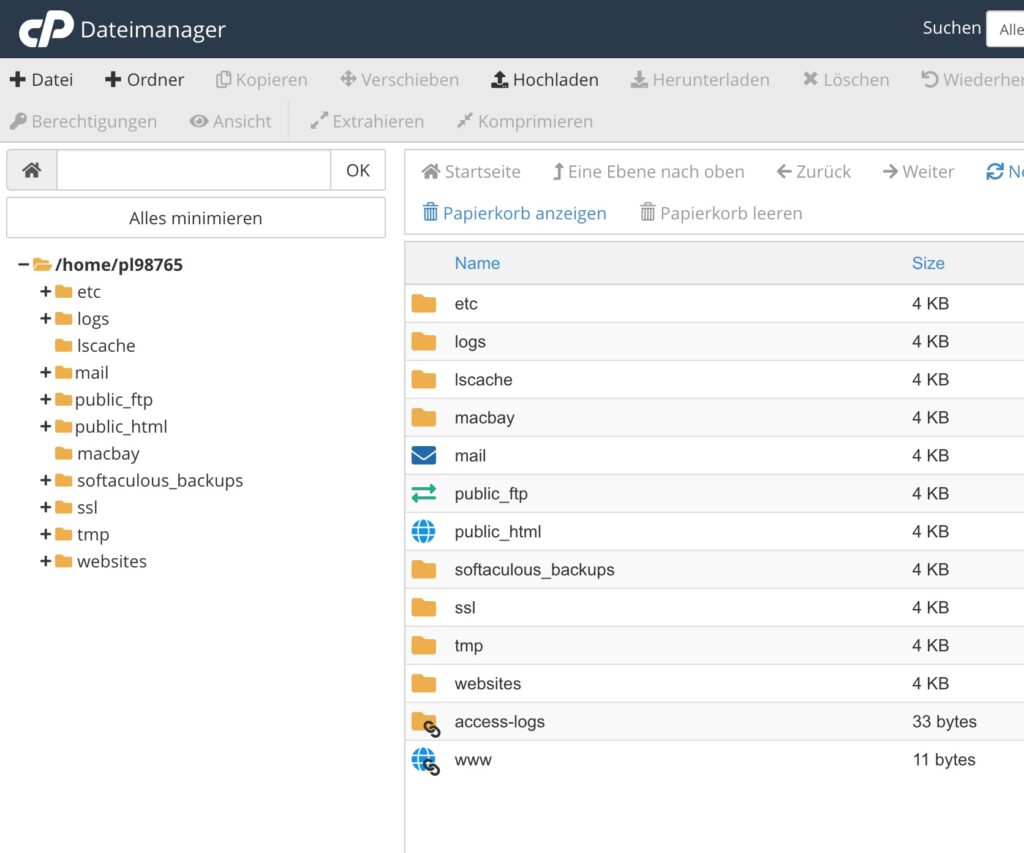Image resolution: width=1024 pixels, height=853 pixels.
Task: Click Eine Ebene nach oben
Action: [x=648, y=172]
